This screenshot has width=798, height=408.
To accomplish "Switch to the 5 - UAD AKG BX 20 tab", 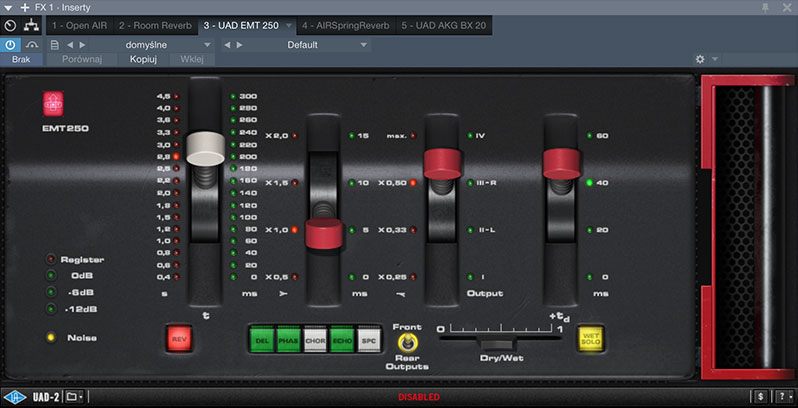I will (x=443, y=25).
